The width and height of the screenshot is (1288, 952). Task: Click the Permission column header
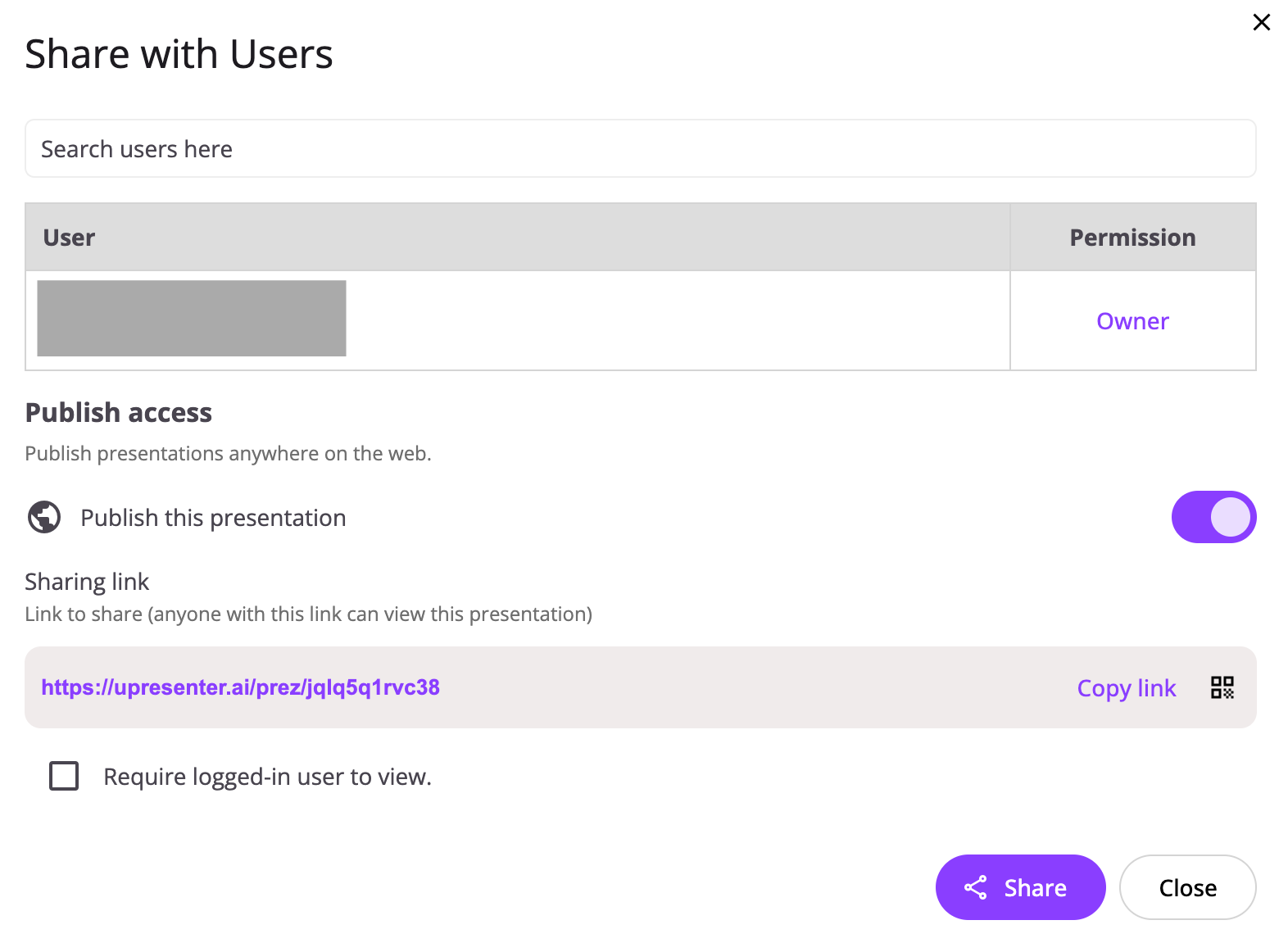1132,238
